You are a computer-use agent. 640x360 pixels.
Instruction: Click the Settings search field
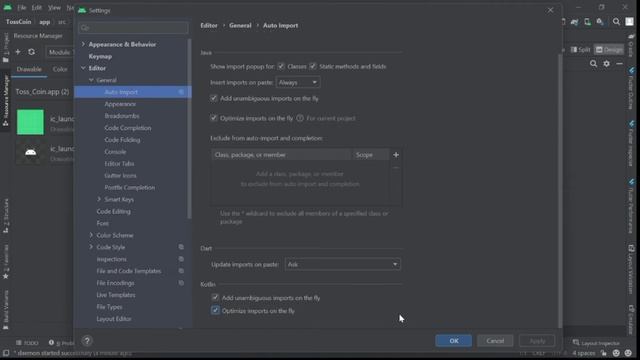pos(133,28)
